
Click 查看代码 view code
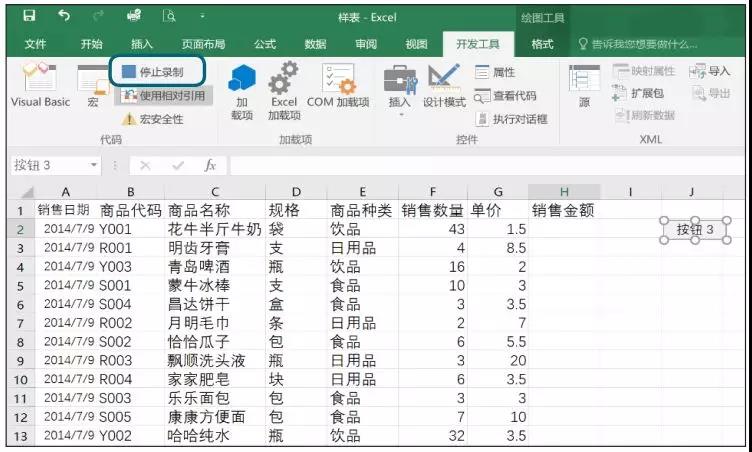tap(505, 96)
